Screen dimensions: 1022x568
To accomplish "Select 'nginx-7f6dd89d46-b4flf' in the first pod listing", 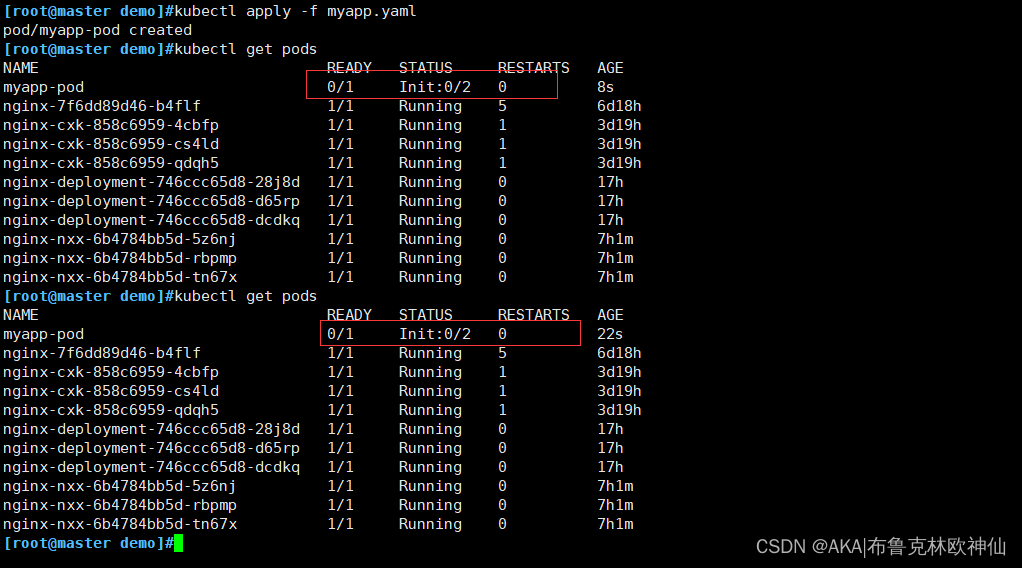I will pos(102,106).
